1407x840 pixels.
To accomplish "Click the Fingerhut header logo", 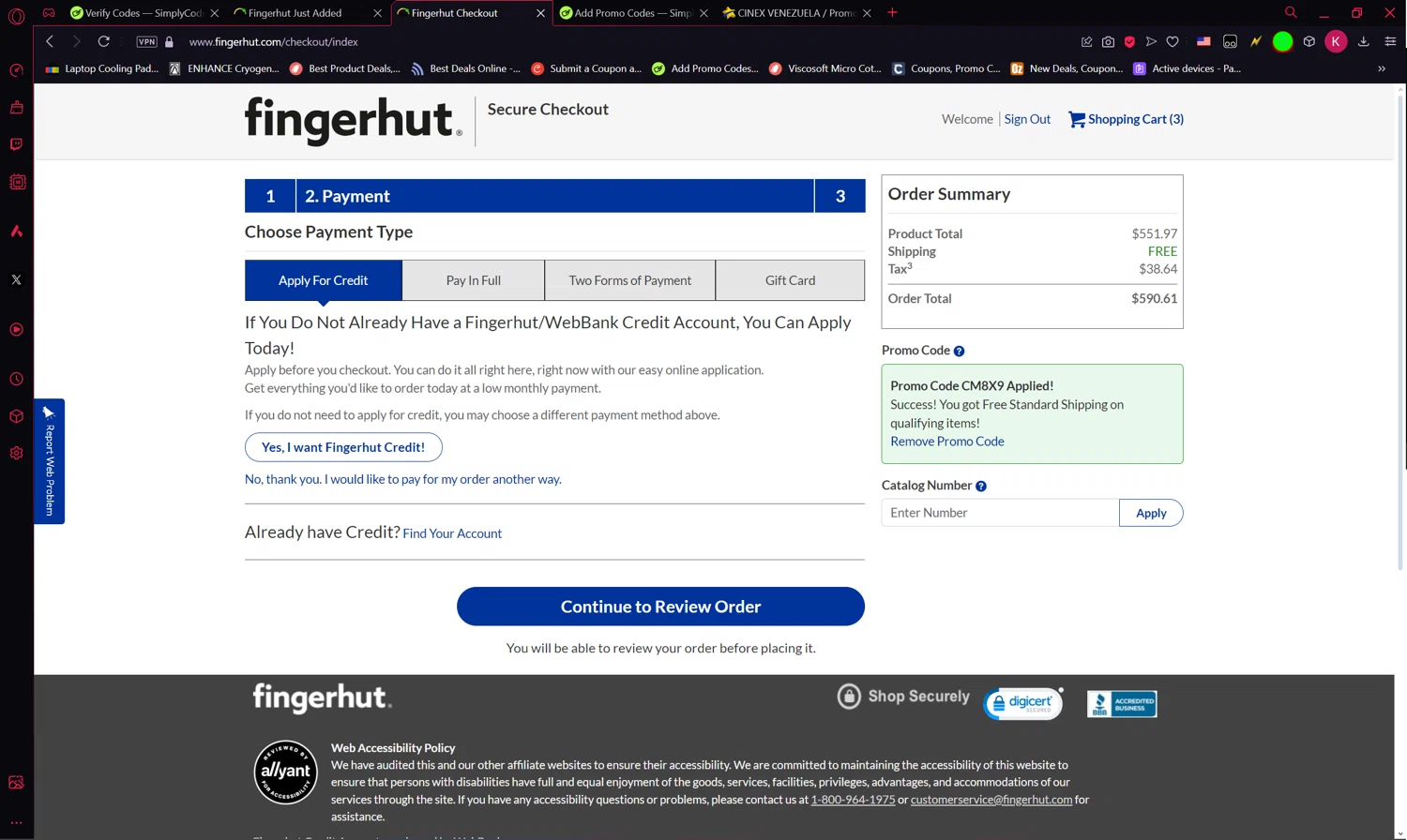I will click(x=354, y=120).
